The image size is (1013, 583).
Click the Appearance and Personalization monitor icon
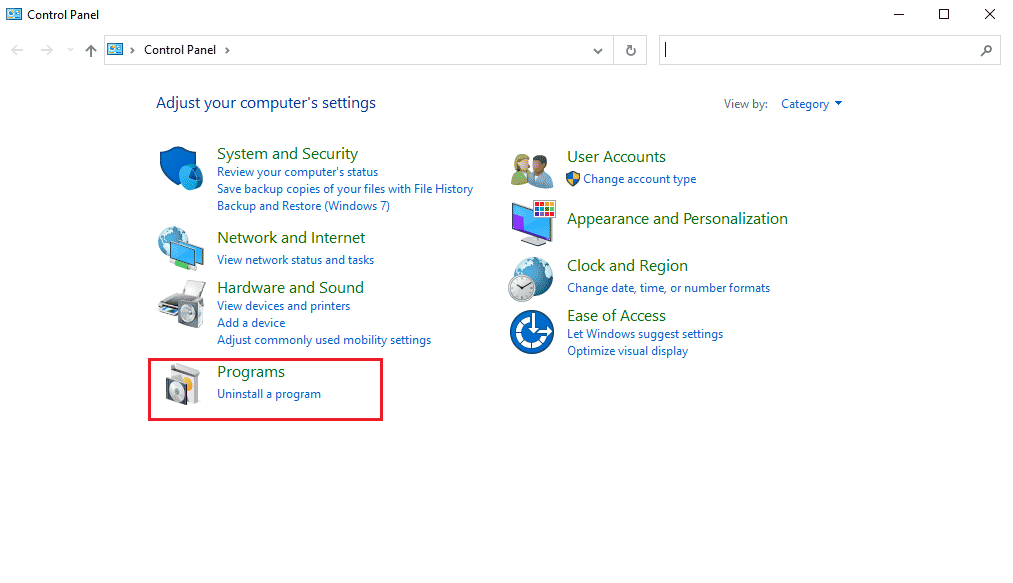tap(532, 222)
